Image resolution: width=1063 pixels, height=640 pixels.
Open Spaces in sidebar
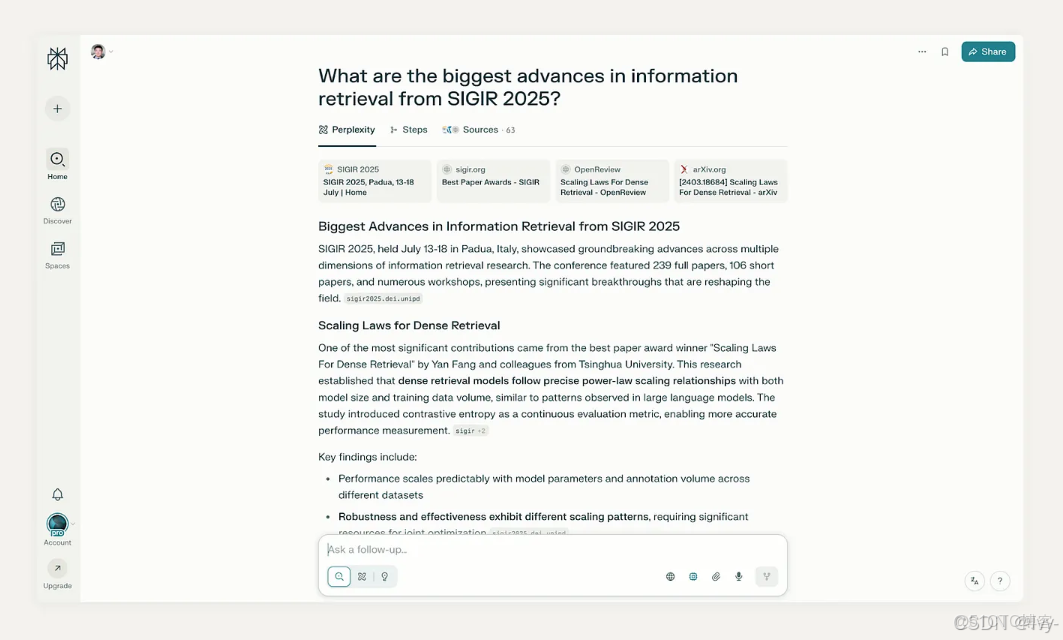(x=58, y=255)
